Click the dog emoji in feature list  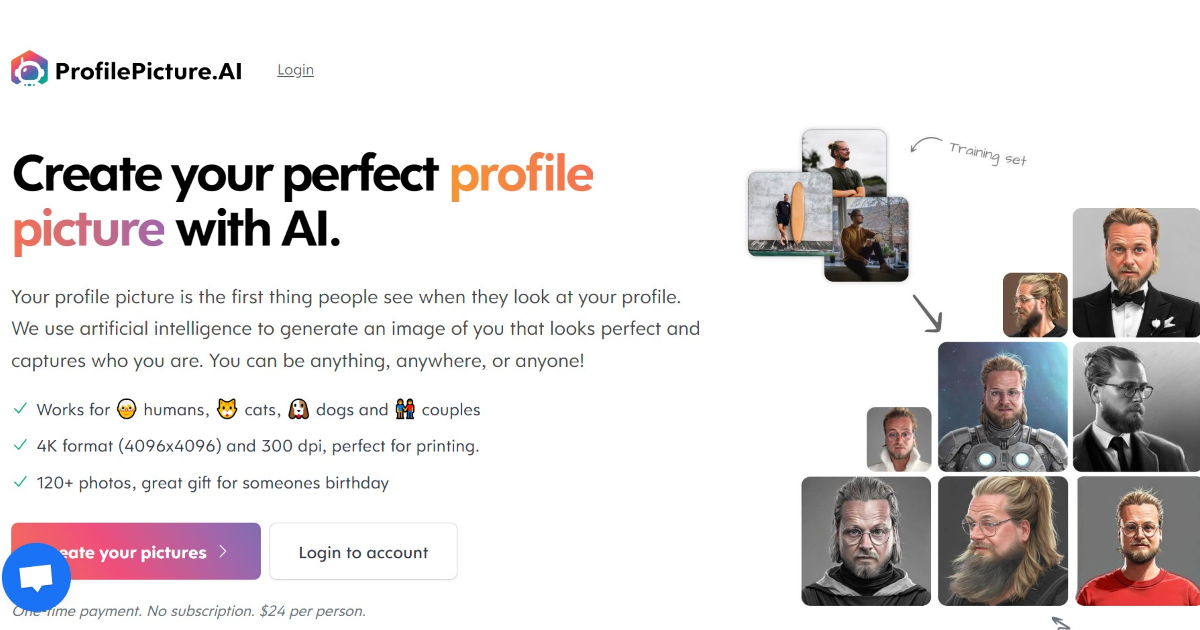click(297, 408)
